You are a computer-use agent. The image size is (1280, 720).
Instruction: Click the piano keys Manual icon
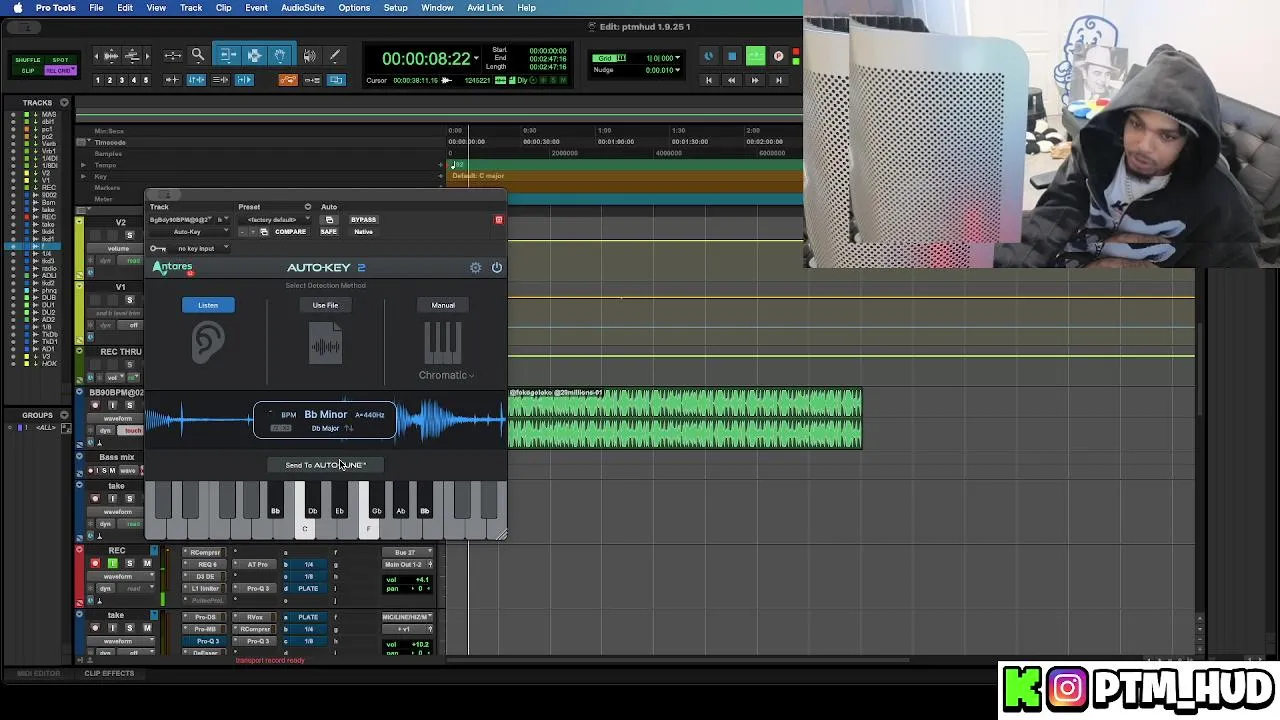443,342
